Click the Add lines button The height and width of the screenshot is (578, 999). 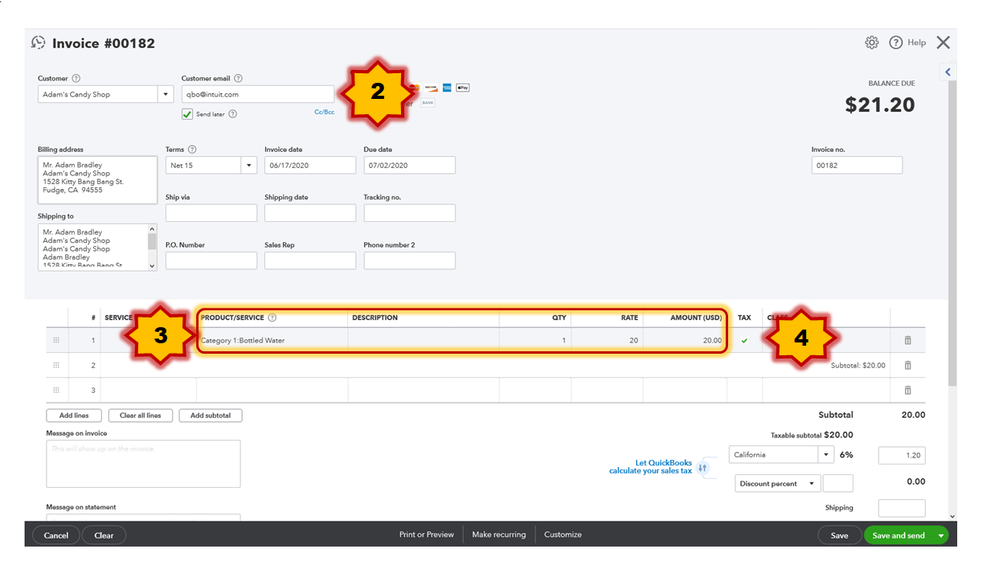point(74,415)
